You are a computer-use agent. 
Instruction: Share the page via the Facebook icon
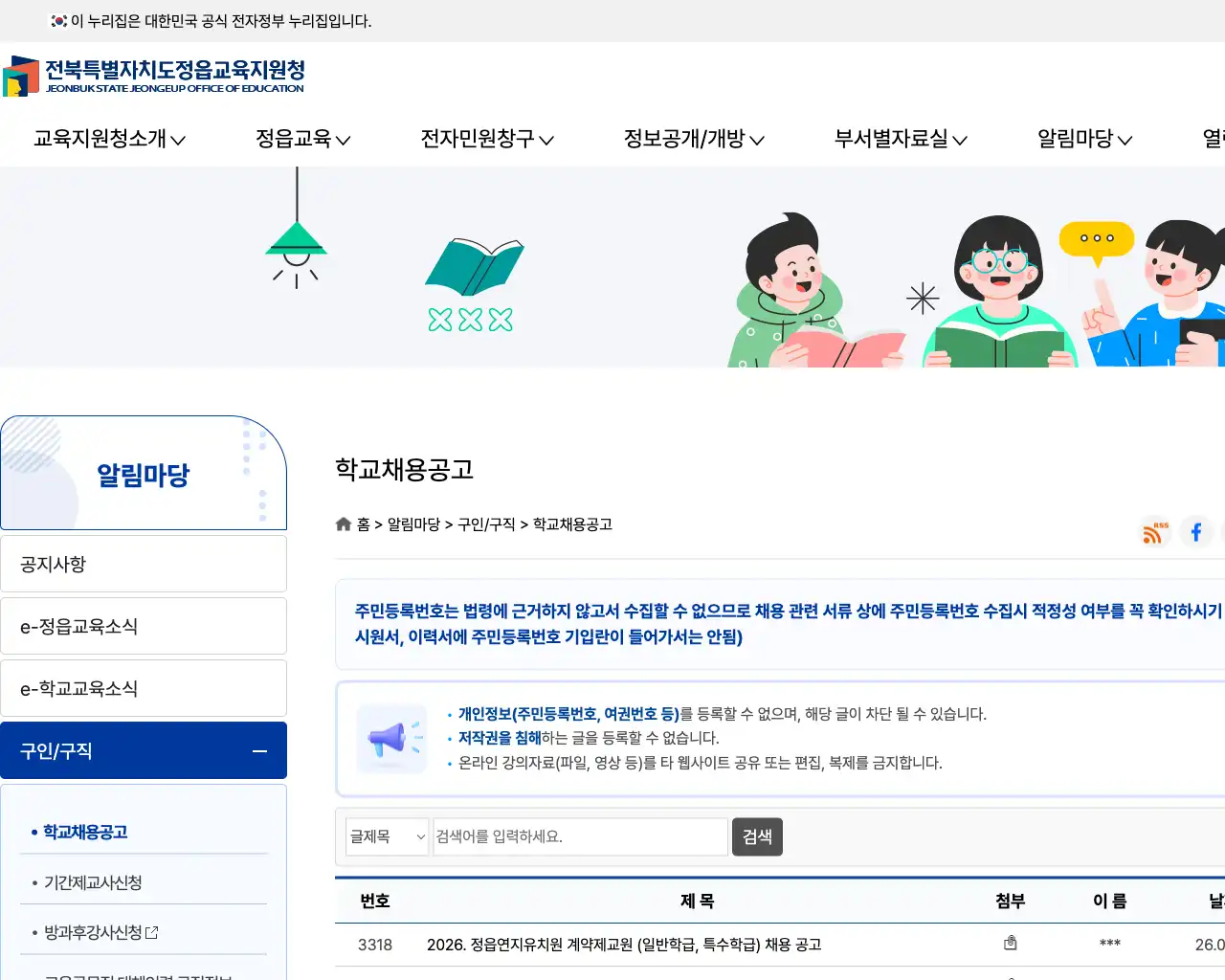[1196, 533]
